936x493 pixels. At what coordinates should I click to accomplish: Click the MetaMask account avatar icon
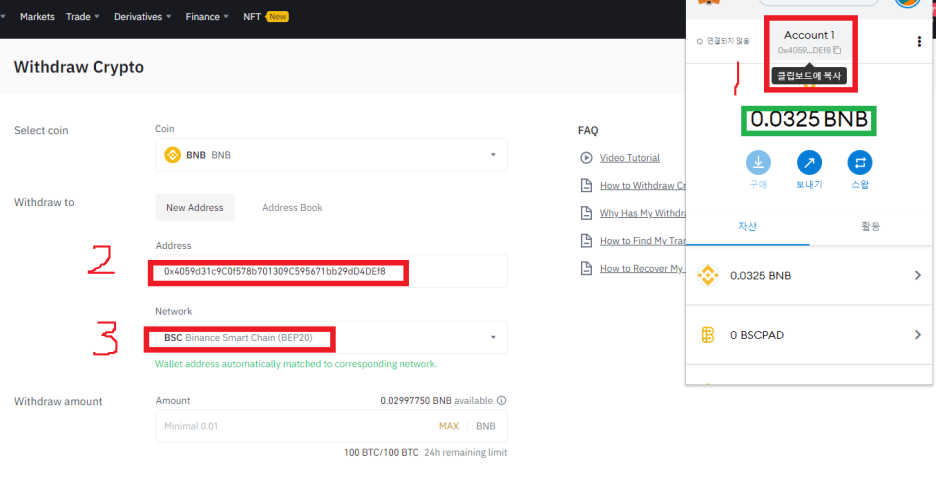click(x=907, y=2)
